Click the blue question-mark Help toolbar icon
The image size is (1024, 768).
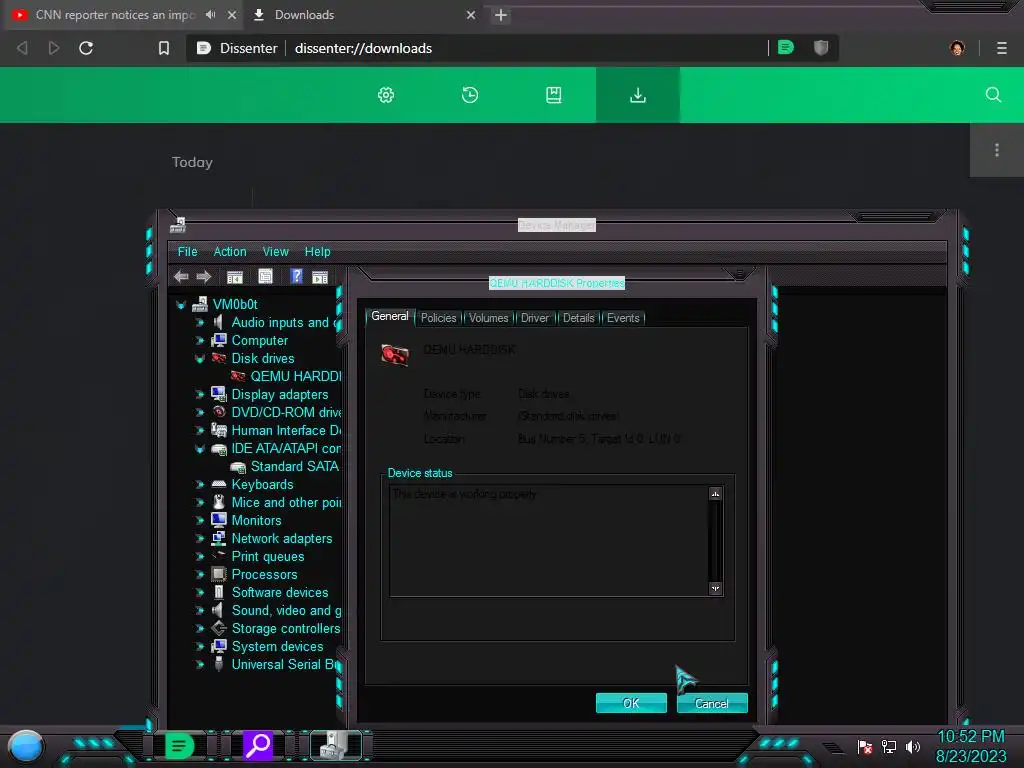coord(296,276)
